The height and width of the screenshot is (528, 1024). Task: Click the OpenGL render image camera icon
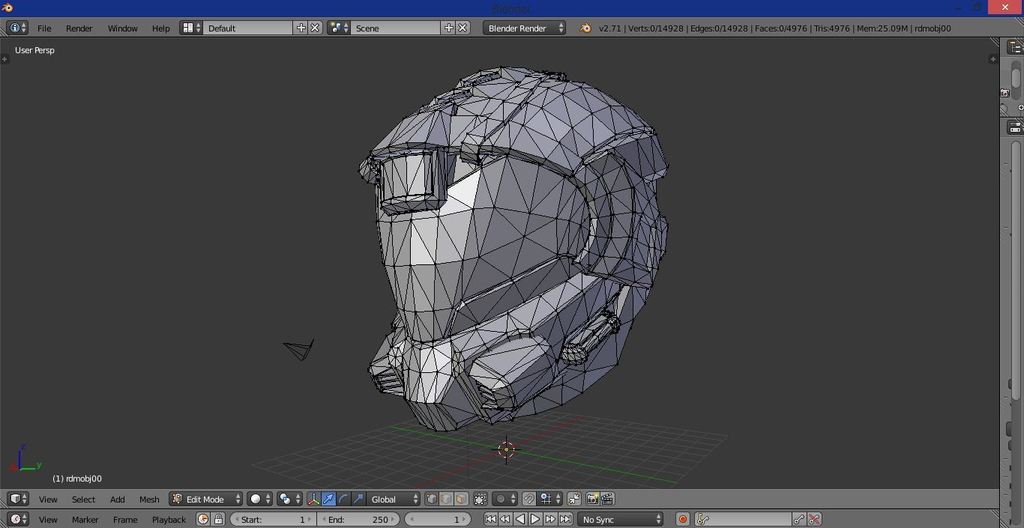(592, 499)
